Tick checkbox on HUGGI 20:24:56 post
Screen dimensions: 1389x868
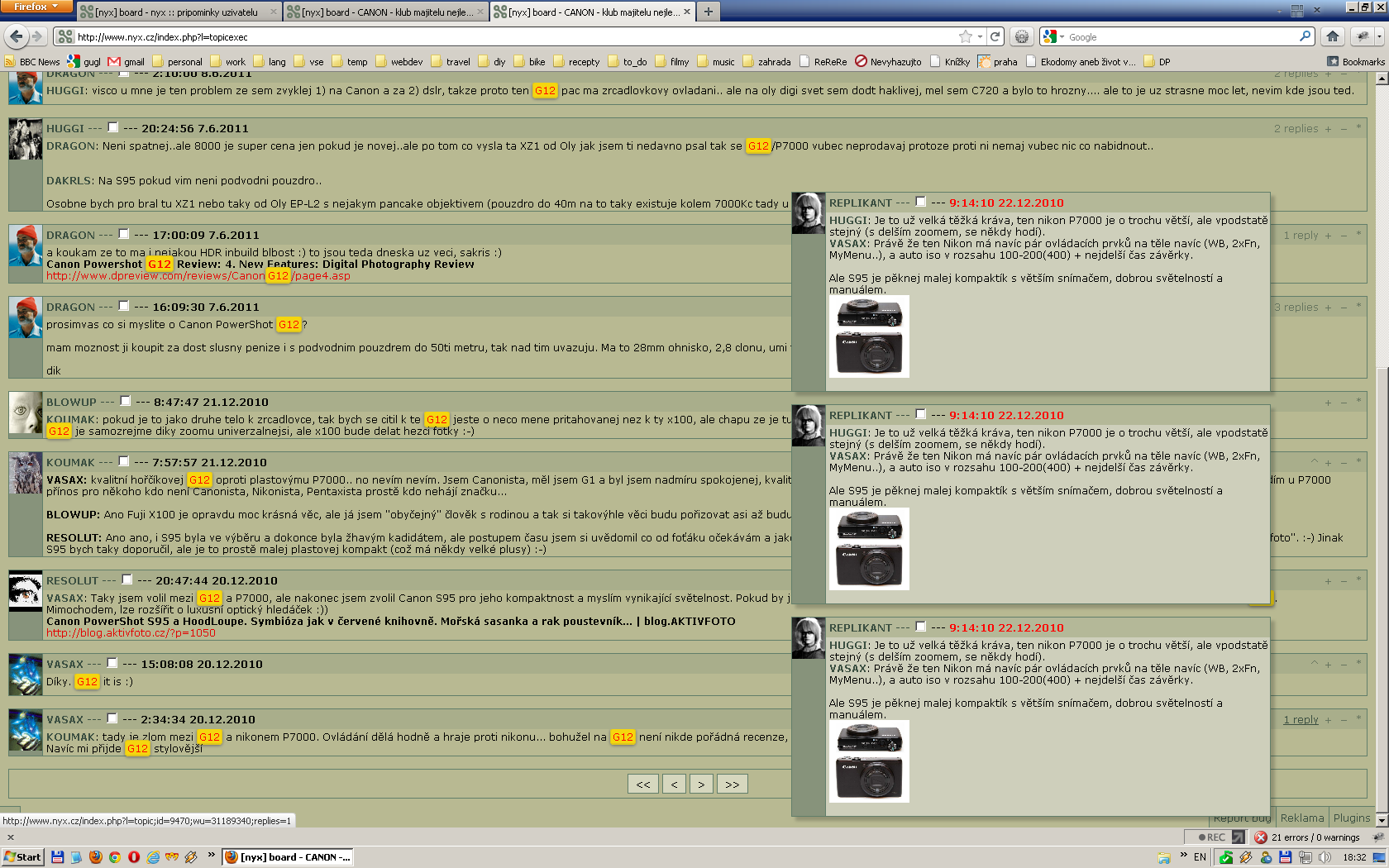pyautogui.click(x=113, y=127)
